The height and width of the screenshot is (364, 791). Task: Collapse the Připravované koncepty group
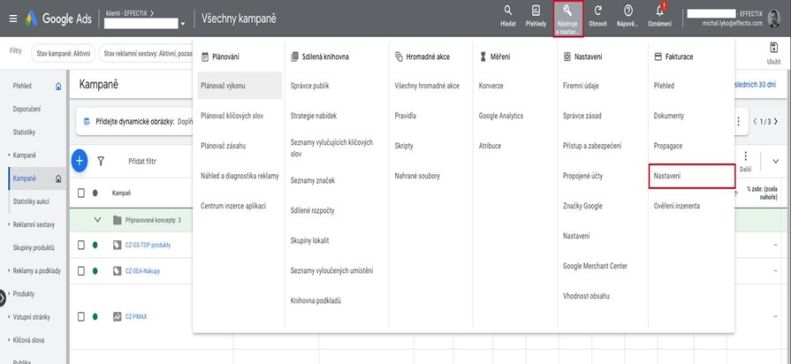[98, 220]
